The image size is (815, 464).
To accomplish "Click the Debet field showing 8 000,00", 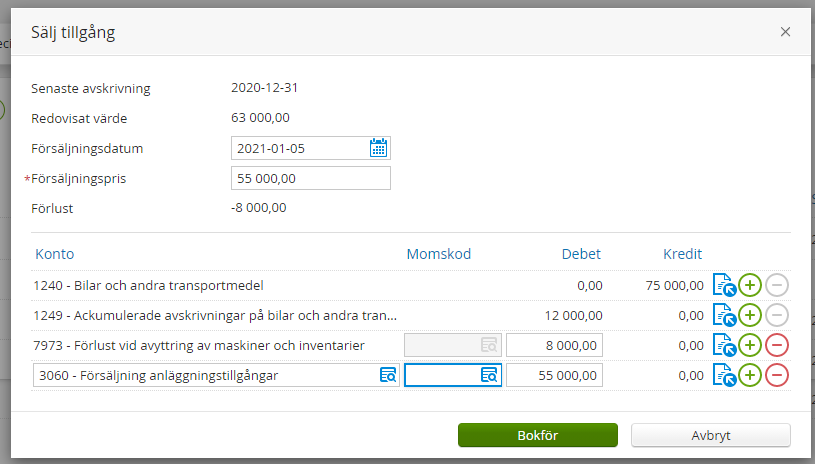I will (553, 345).
